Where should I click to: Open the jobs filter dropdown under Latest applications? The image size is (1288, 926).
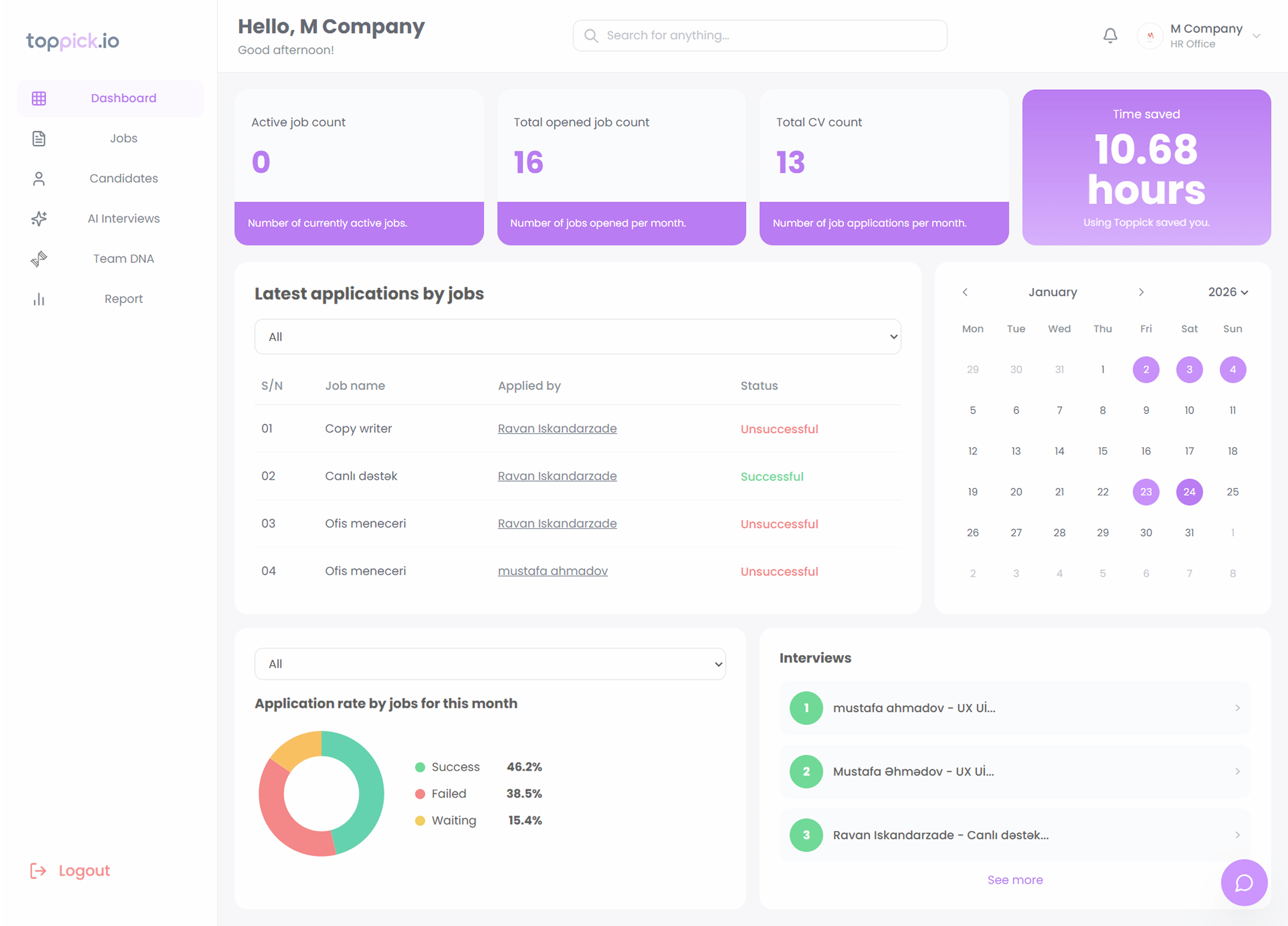578,336
